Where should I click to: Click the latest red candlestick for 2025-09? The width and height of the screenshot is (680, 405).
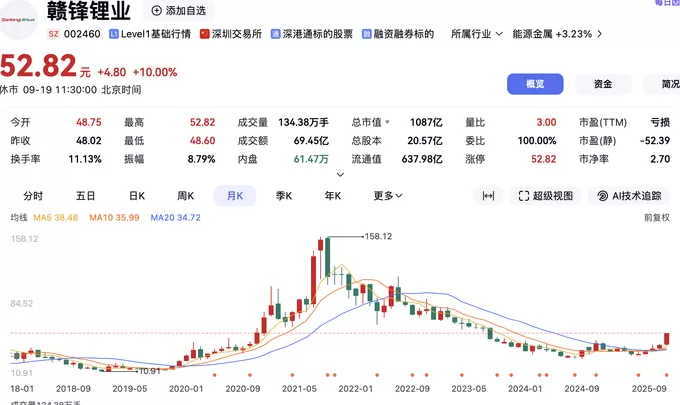(x=667, y=339)
